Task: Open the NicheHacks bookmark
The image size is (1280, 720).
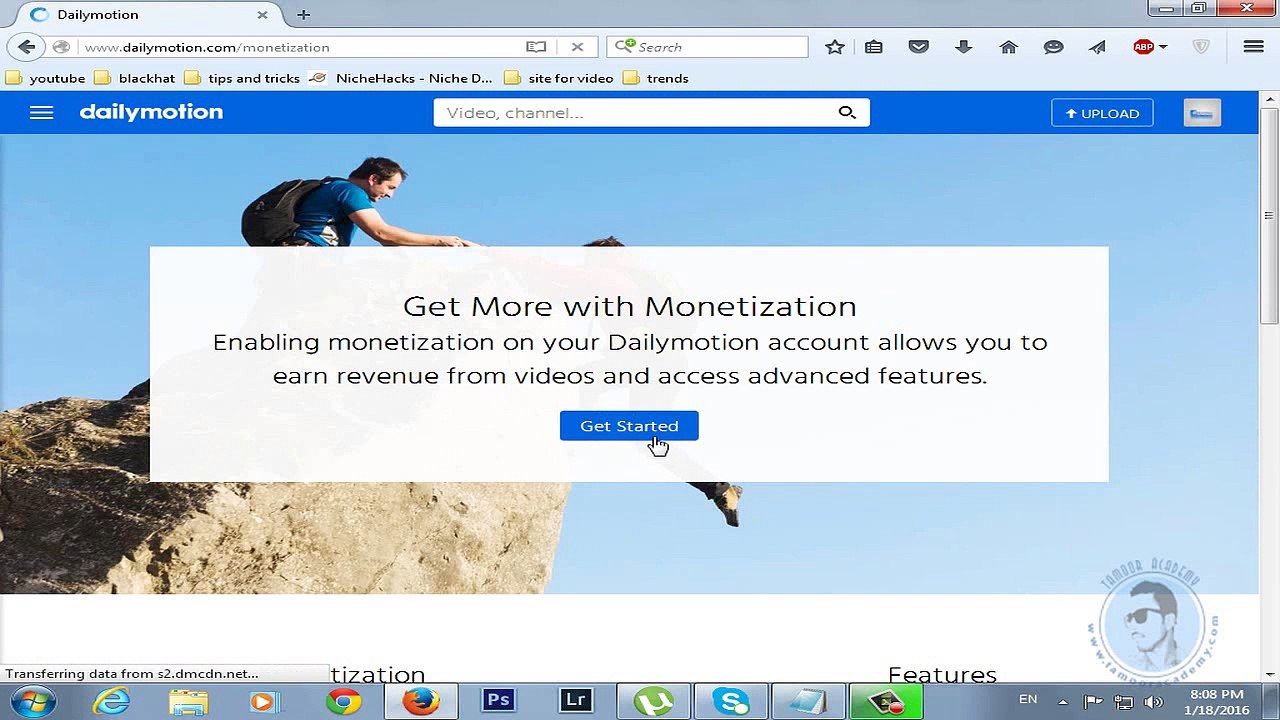Action: coord(402,78)
